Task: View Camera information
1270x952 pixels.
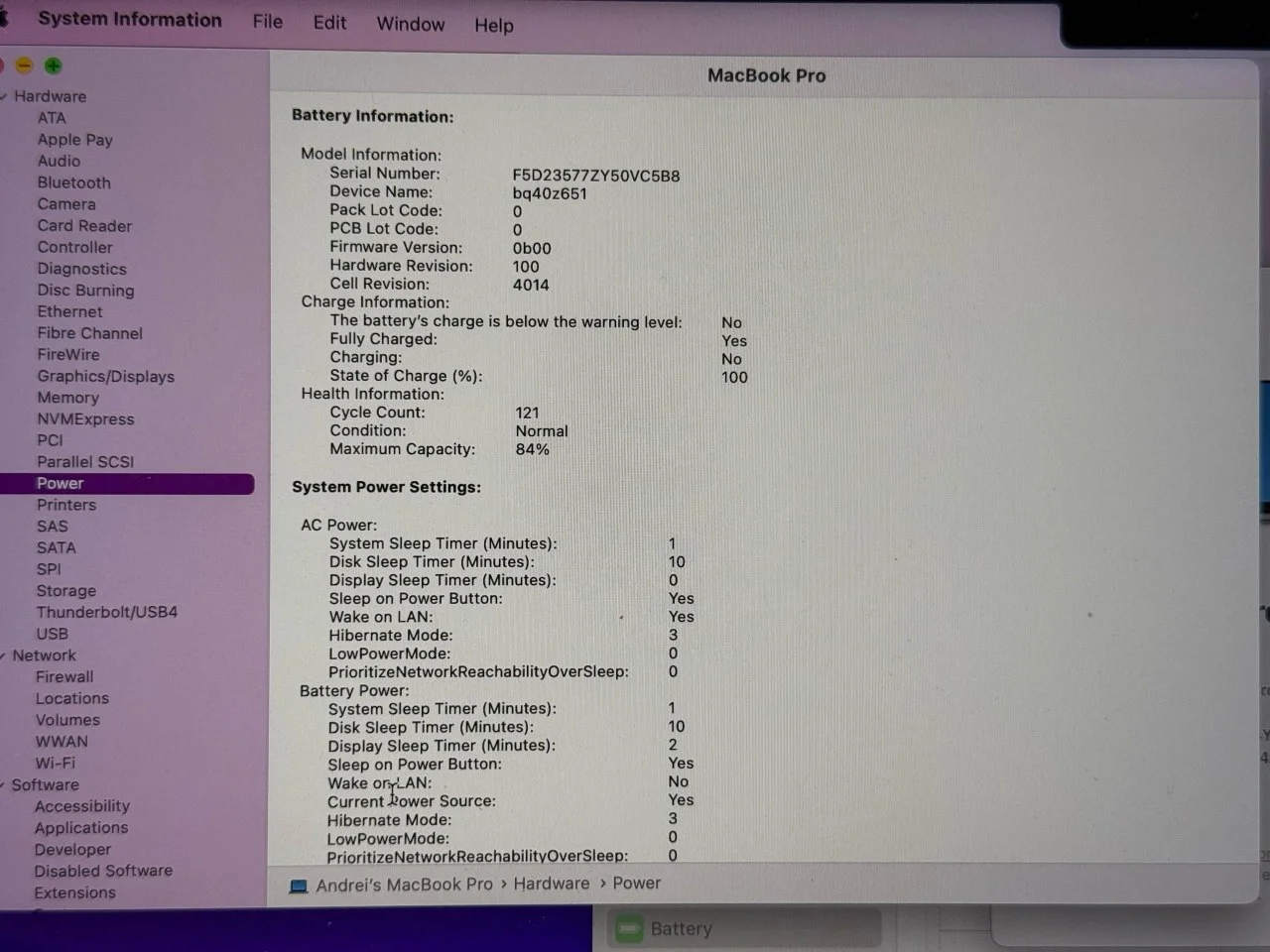Action: (66, 204)
